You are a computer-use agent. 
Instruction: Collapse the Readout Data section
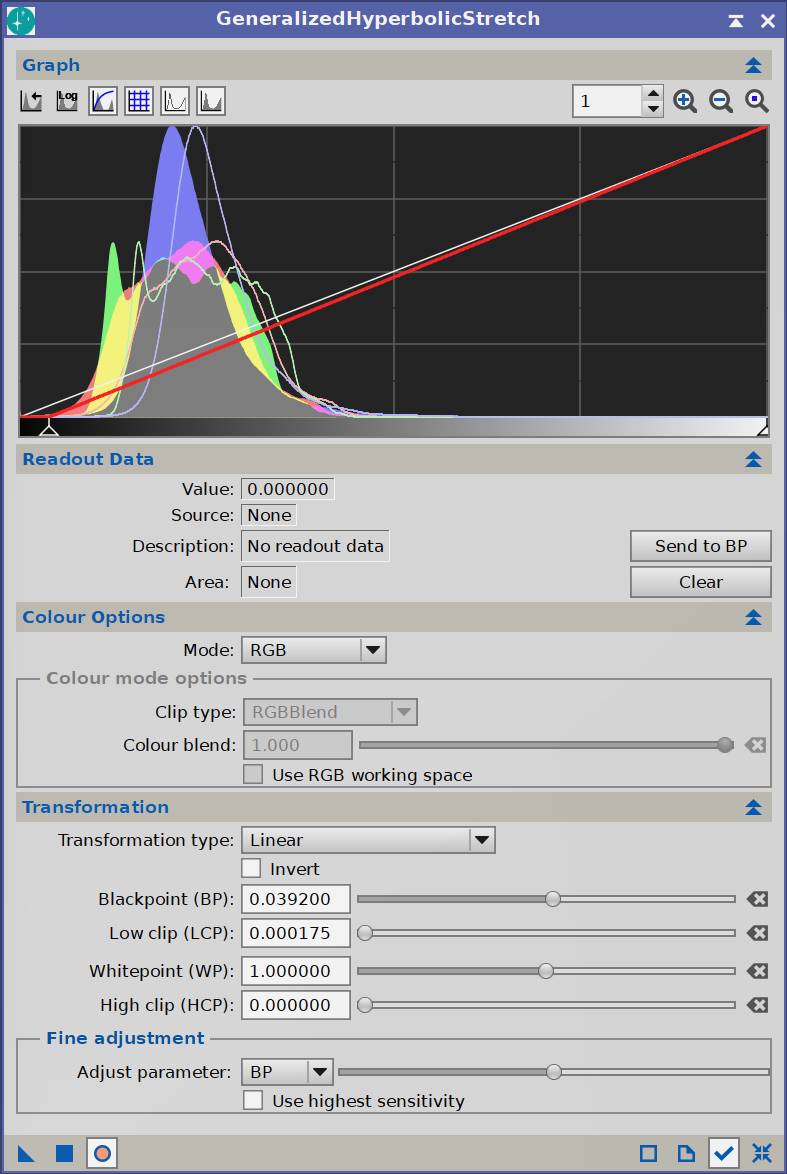click(753, 459)
